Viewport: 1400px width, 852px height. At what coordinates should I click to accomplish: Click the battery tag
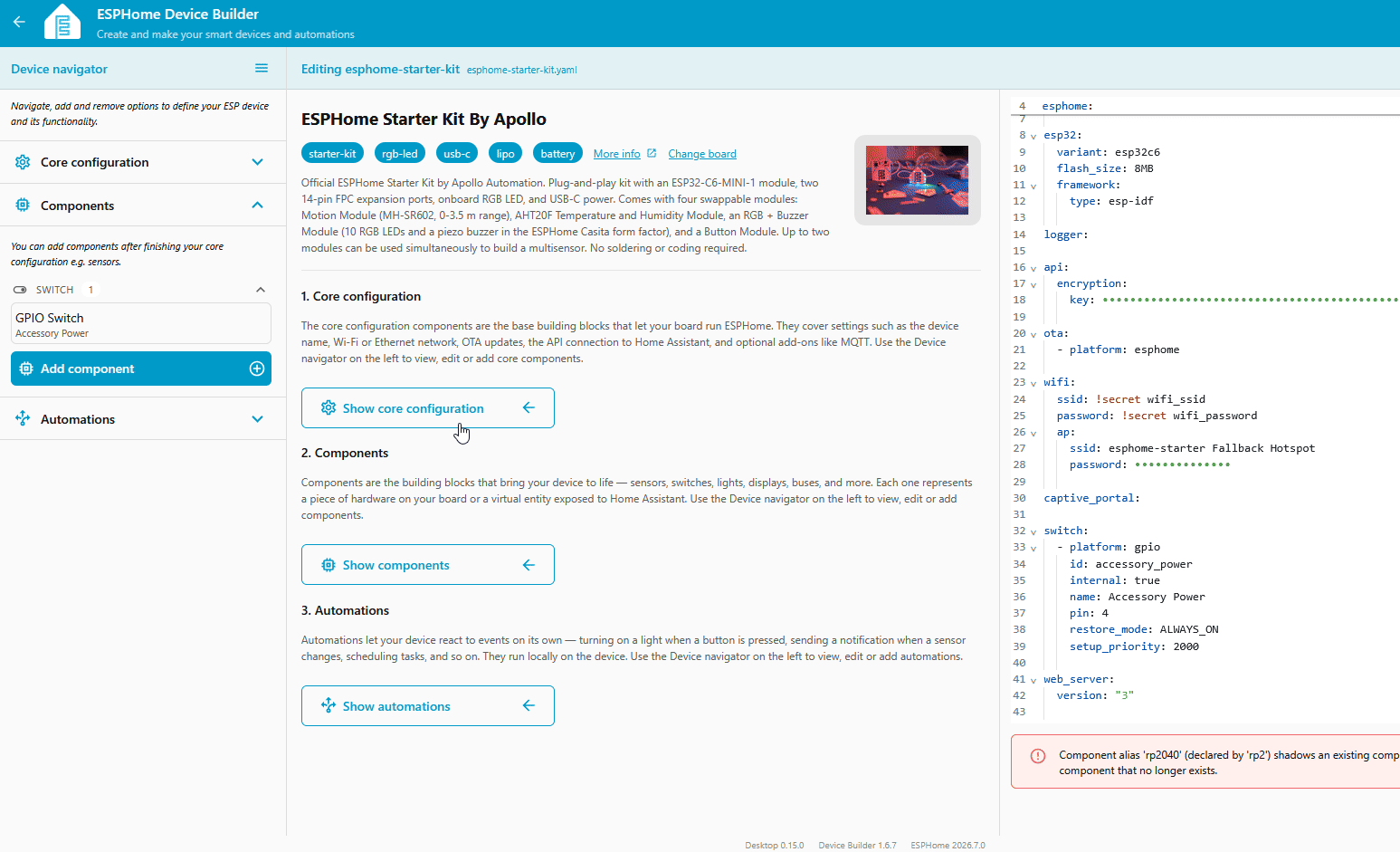[557, 153]
